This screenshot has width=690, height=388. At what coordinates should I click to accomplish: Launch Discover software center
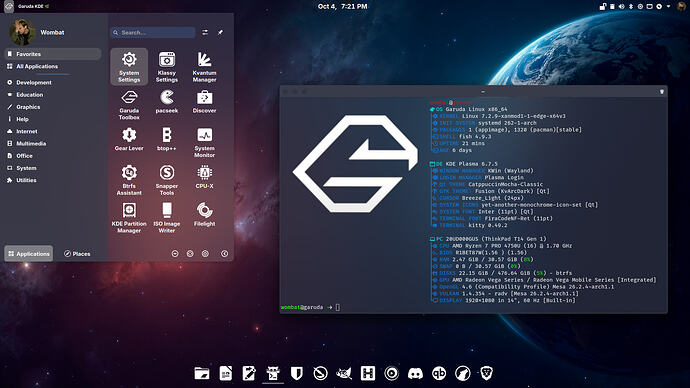[204, 102]
